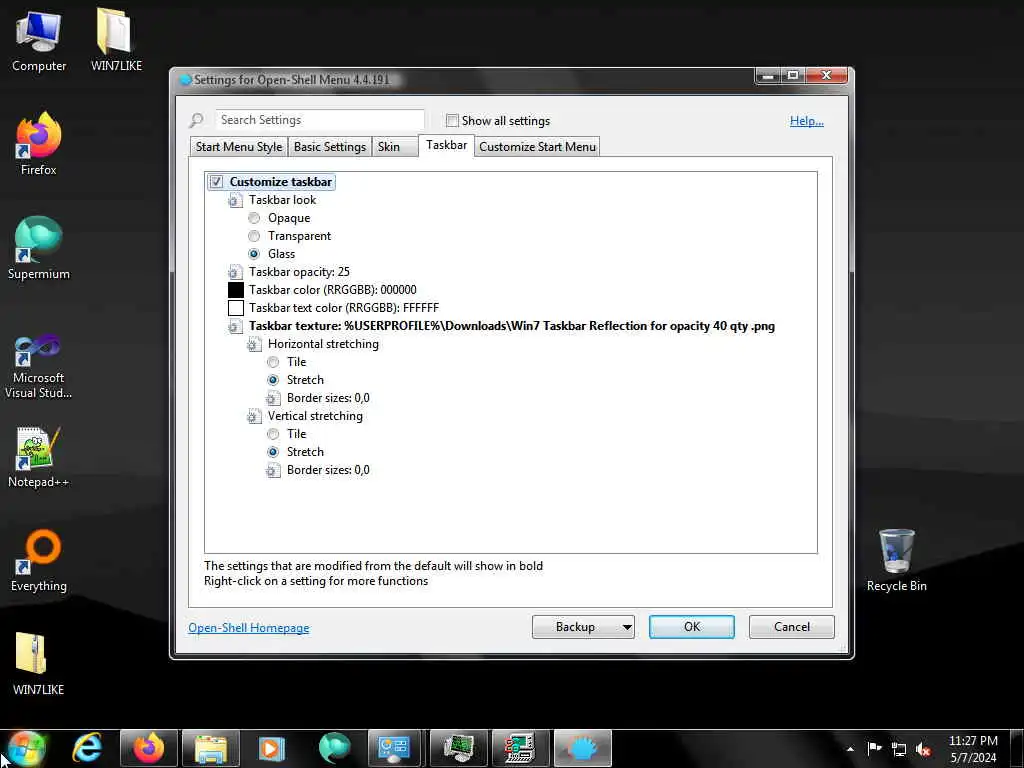Select the Supermium desktop shortcut
Viewport: 1024px width, 768px height.
pos(39,248)
